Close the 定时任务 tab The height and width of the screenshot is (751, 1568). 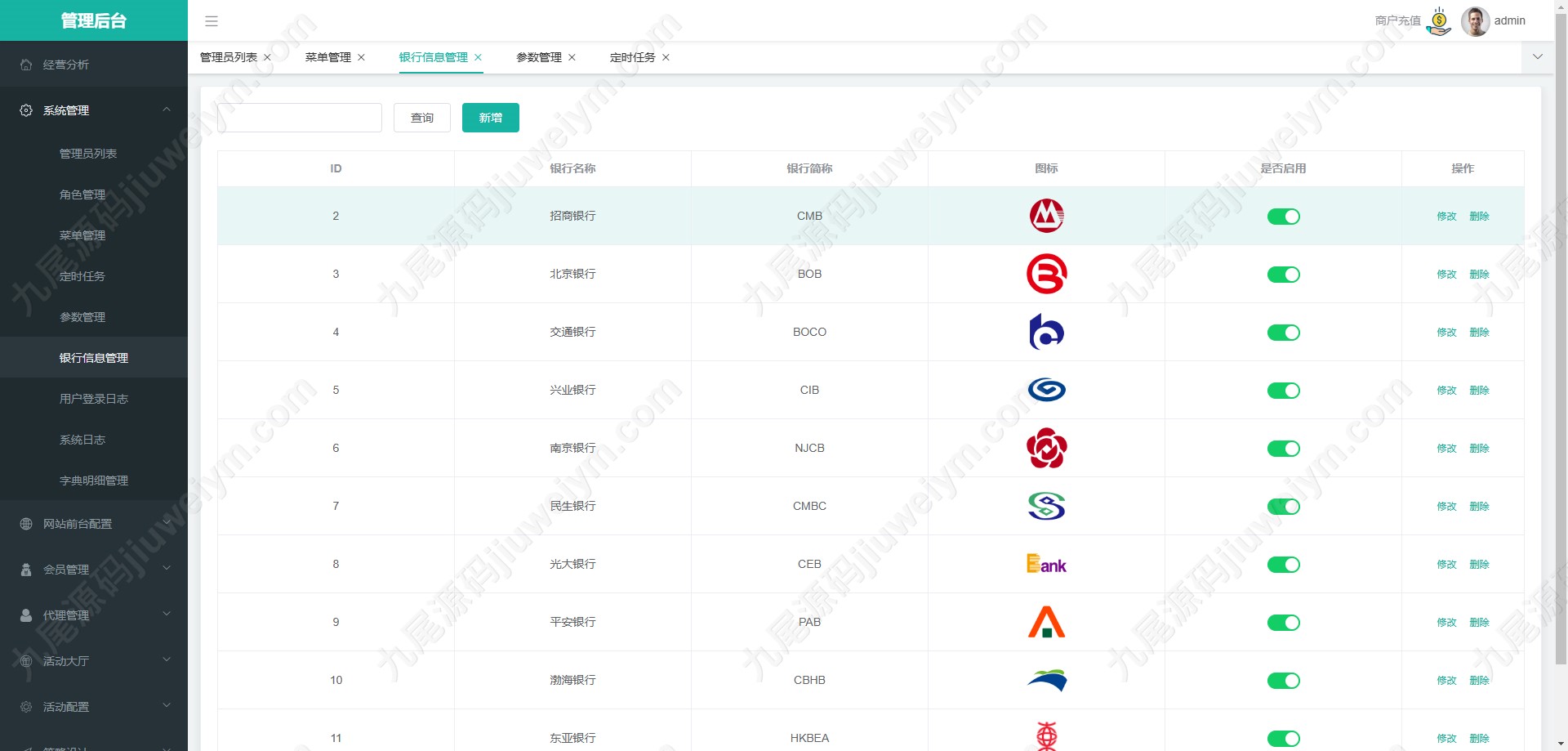tap(666, 57)
